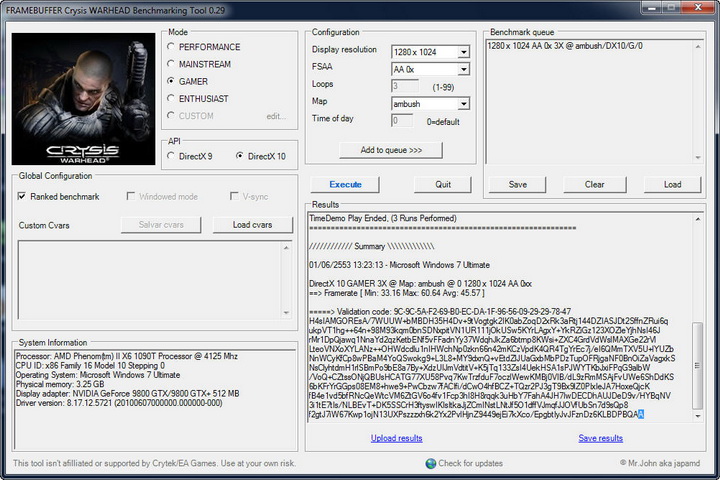Click Results scrollbar thumb
The image size is (720, 480).
click(698, 366)
